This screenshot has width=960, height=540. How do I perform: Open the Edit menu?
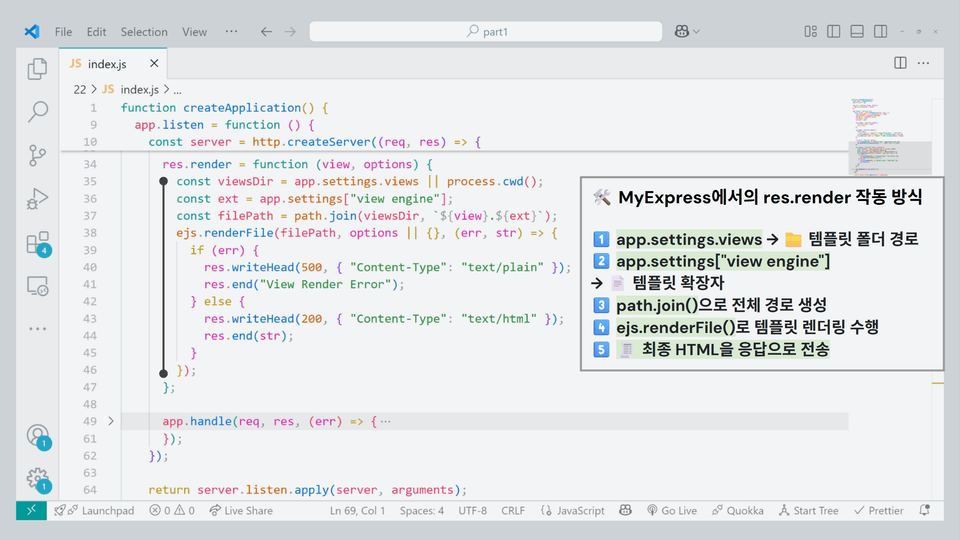[x=96, y=32]
